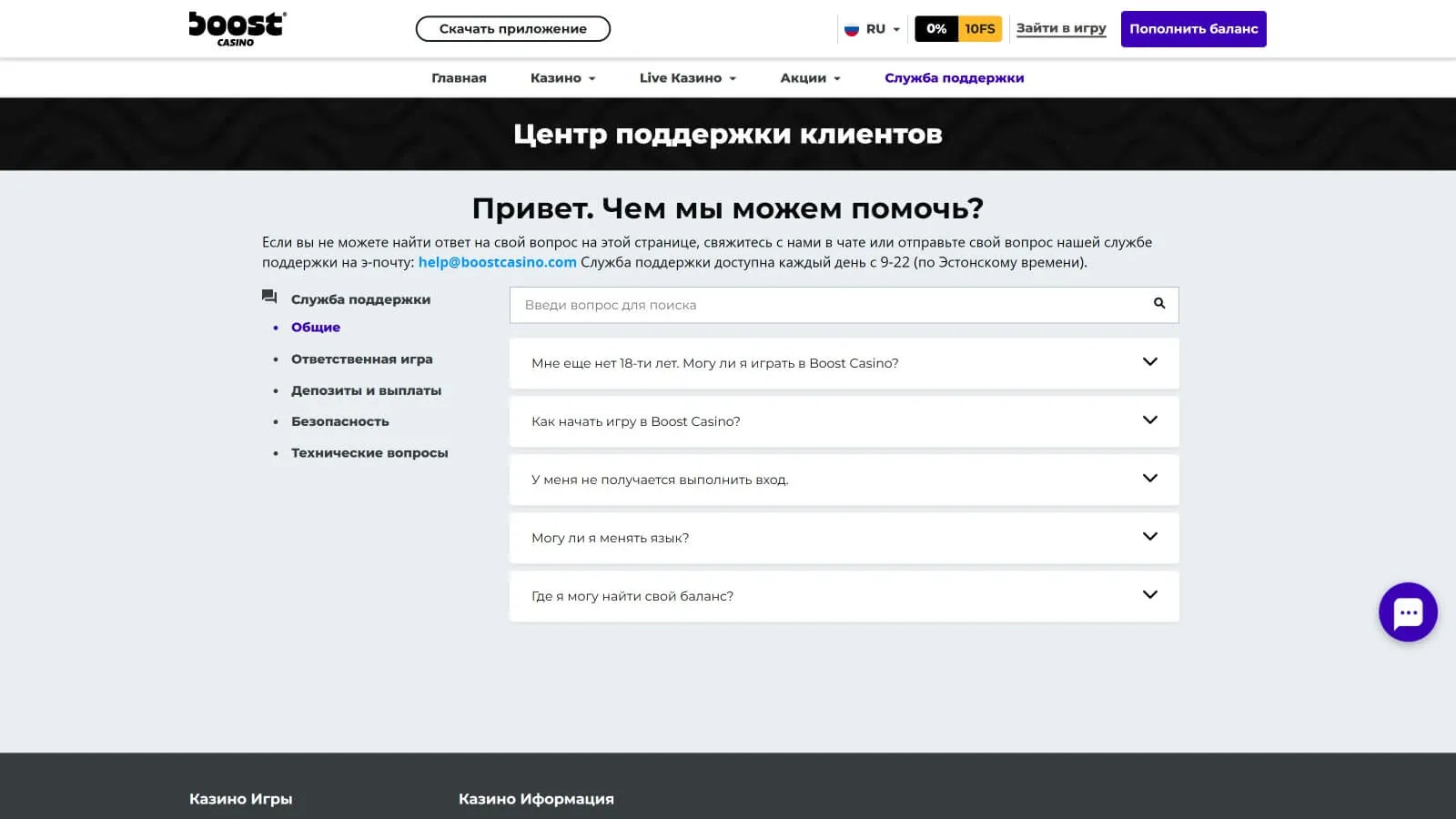Expand 'У меня не получается выполнить вход'

(x=844, y=480)
